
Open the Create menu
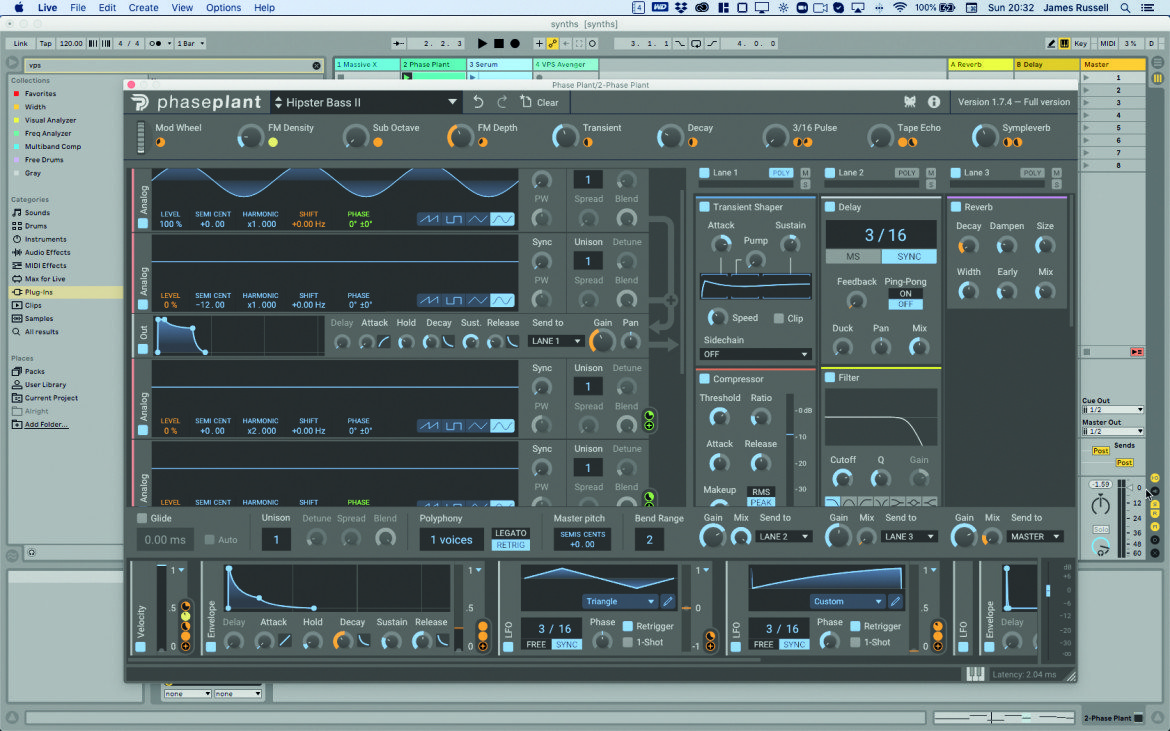point(143,7)
